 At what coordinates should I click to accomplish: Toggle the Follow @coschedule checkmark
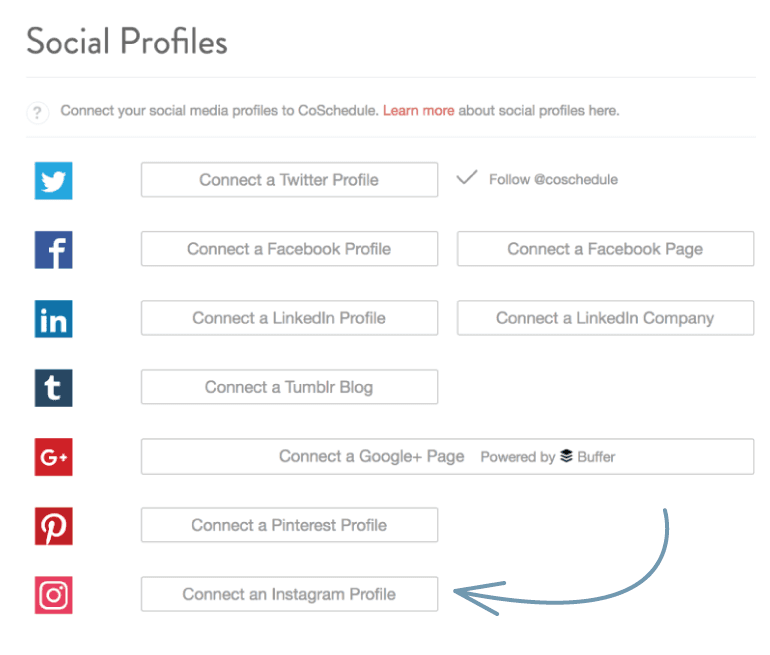467,178
